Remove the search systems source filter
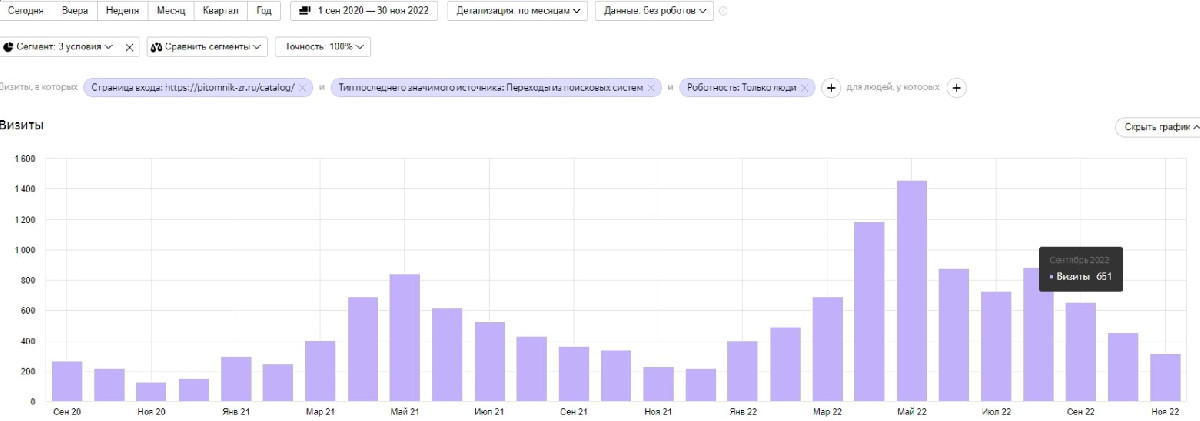 [651, 88]
